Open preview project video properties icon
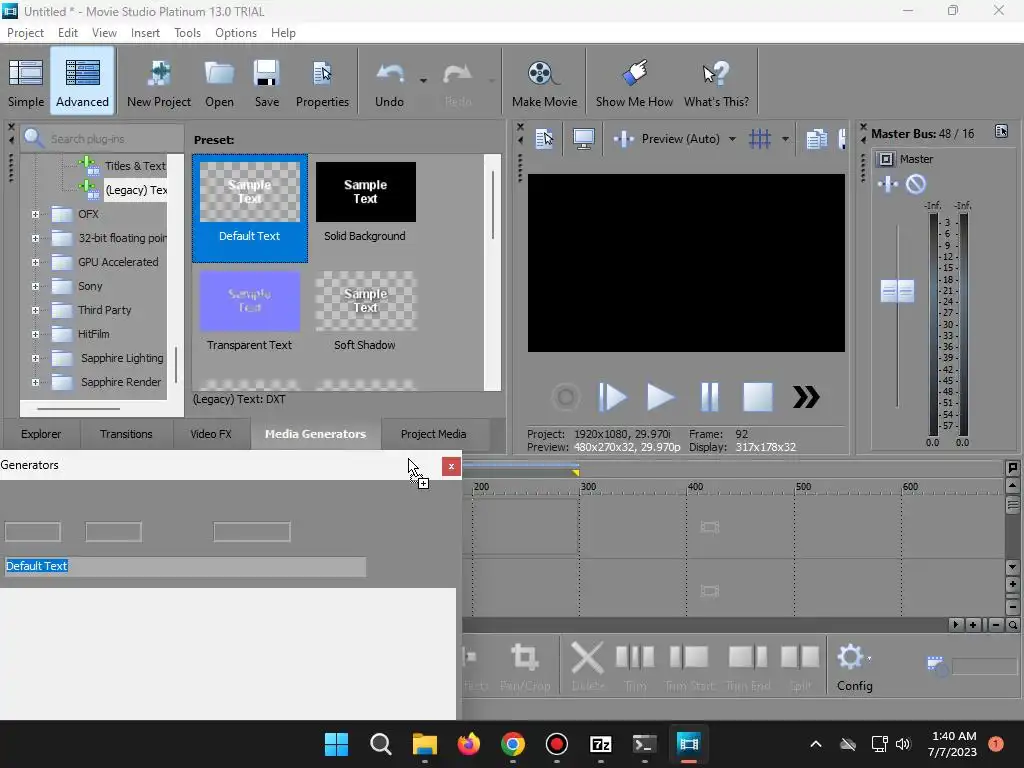The width and height of the screenshot is (1024, 768). pos(544,138)
